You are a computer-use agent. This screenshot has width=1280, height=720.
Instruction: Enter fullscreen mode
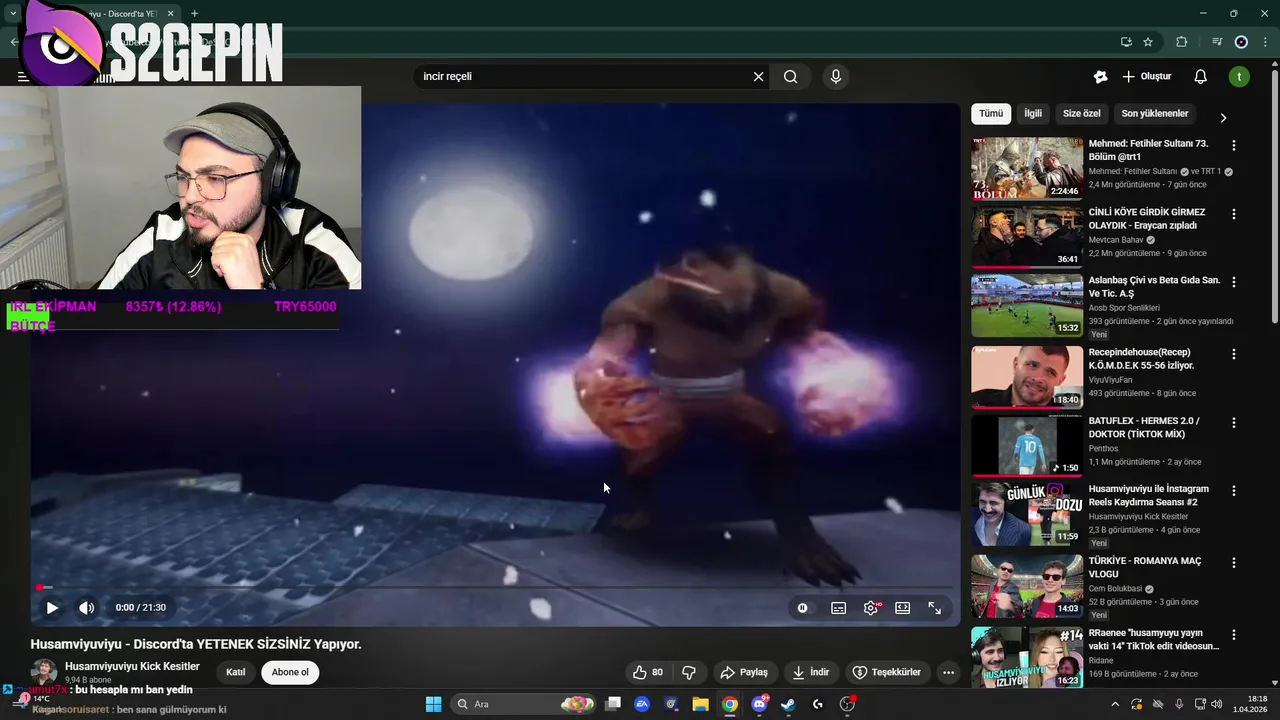934,607
